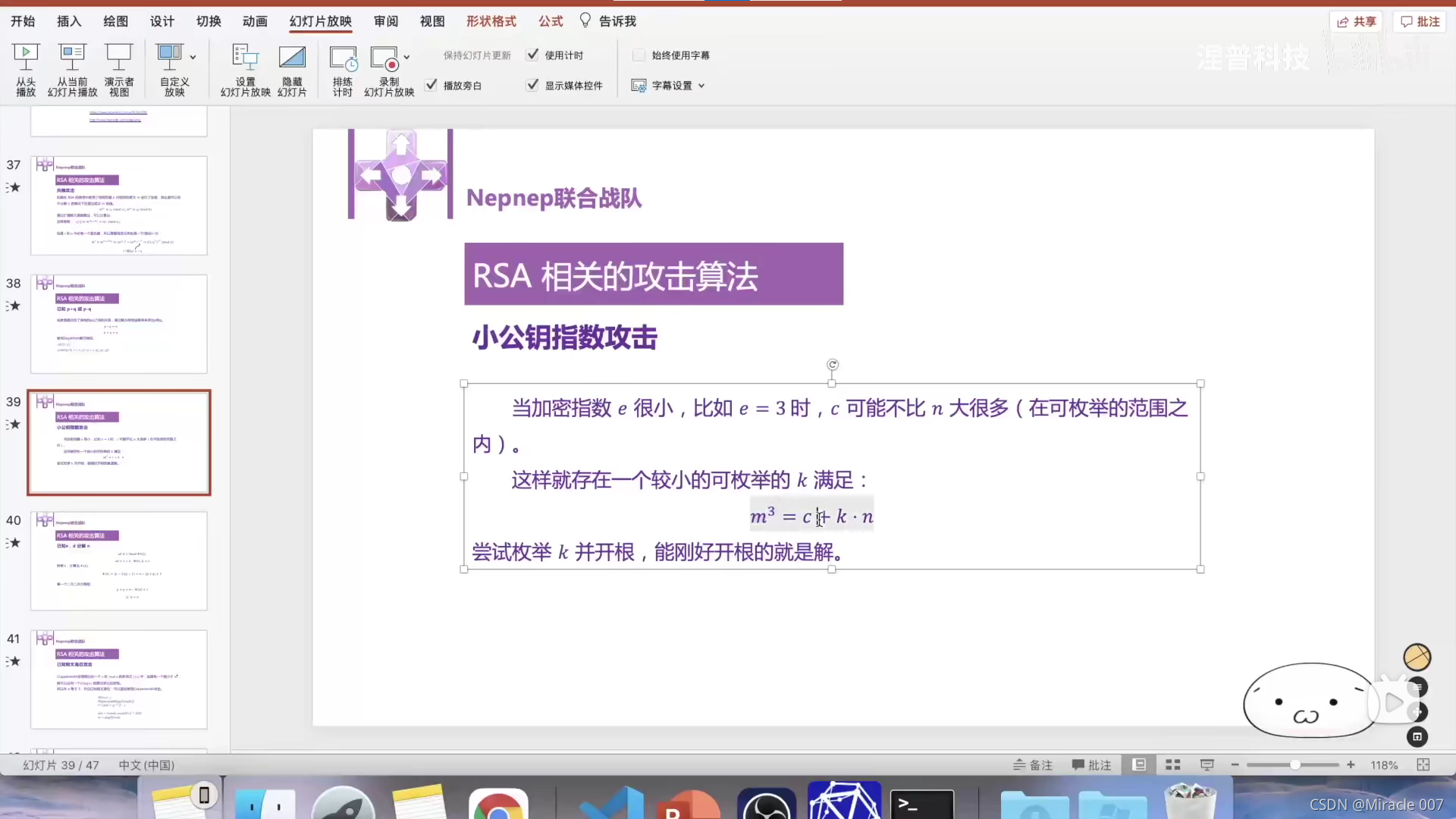The width and height of the screenshot is (1456, 819).
Task: Click the 从头播放 (play from start) icon
Action: [x=26, y=69]
